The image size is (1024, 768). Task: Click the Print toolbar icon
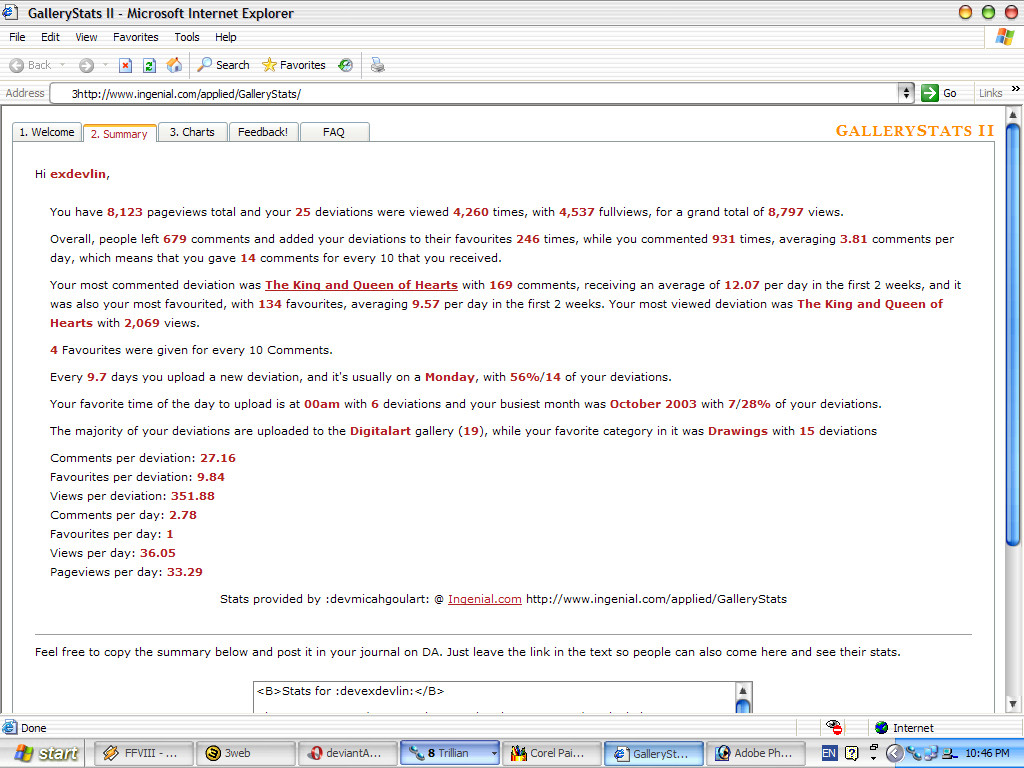click(x=377, y=65)
